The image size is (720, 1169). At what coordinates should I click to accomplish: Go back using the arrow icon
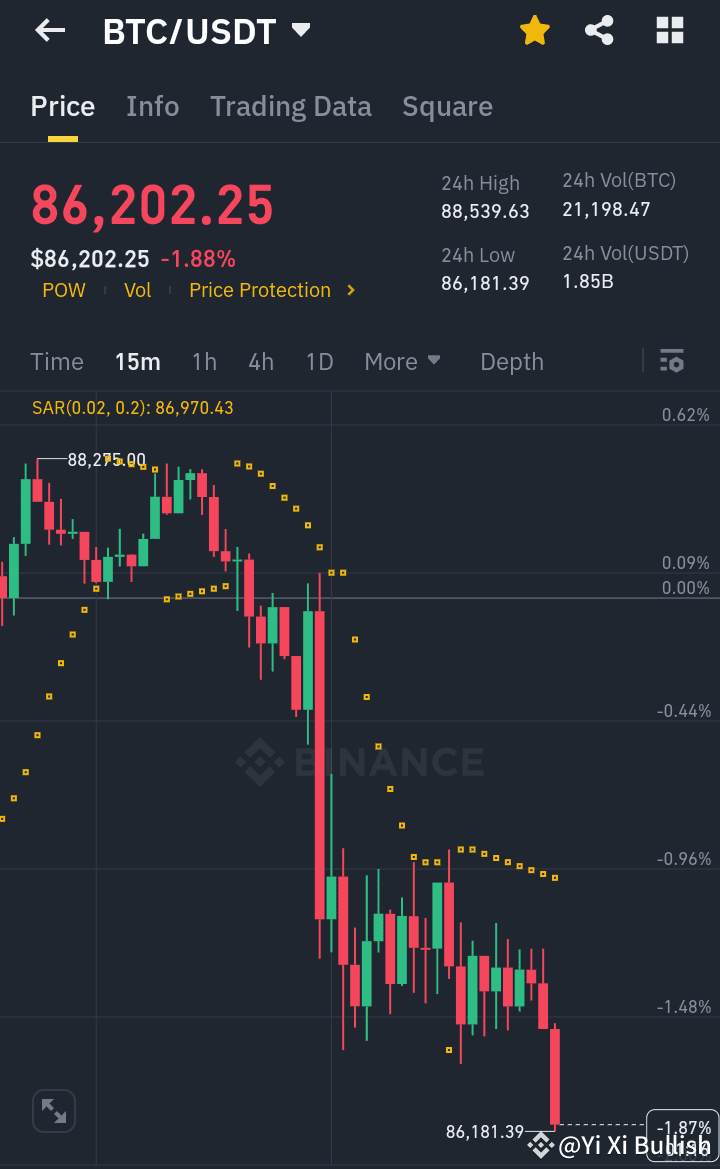point(48,30)
